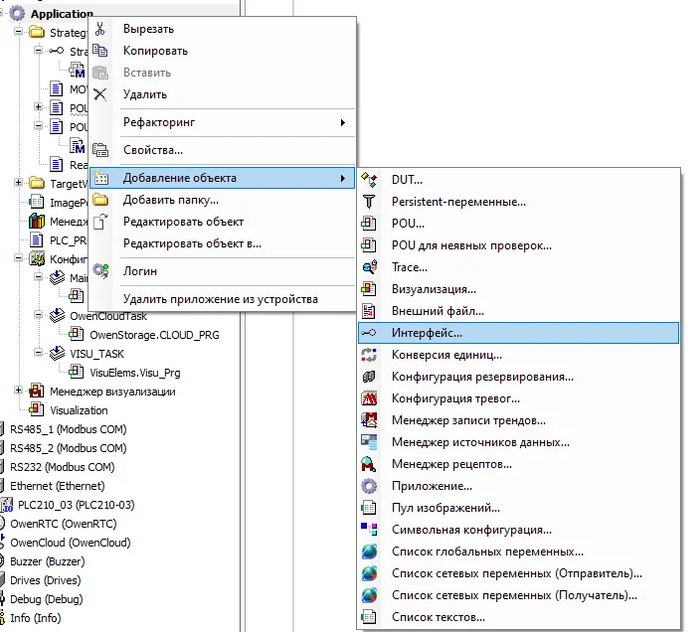Select the OwenCloud (OwenCloud) device node
The width and height of the screenshot is (700, 632).
click(70, 543)
